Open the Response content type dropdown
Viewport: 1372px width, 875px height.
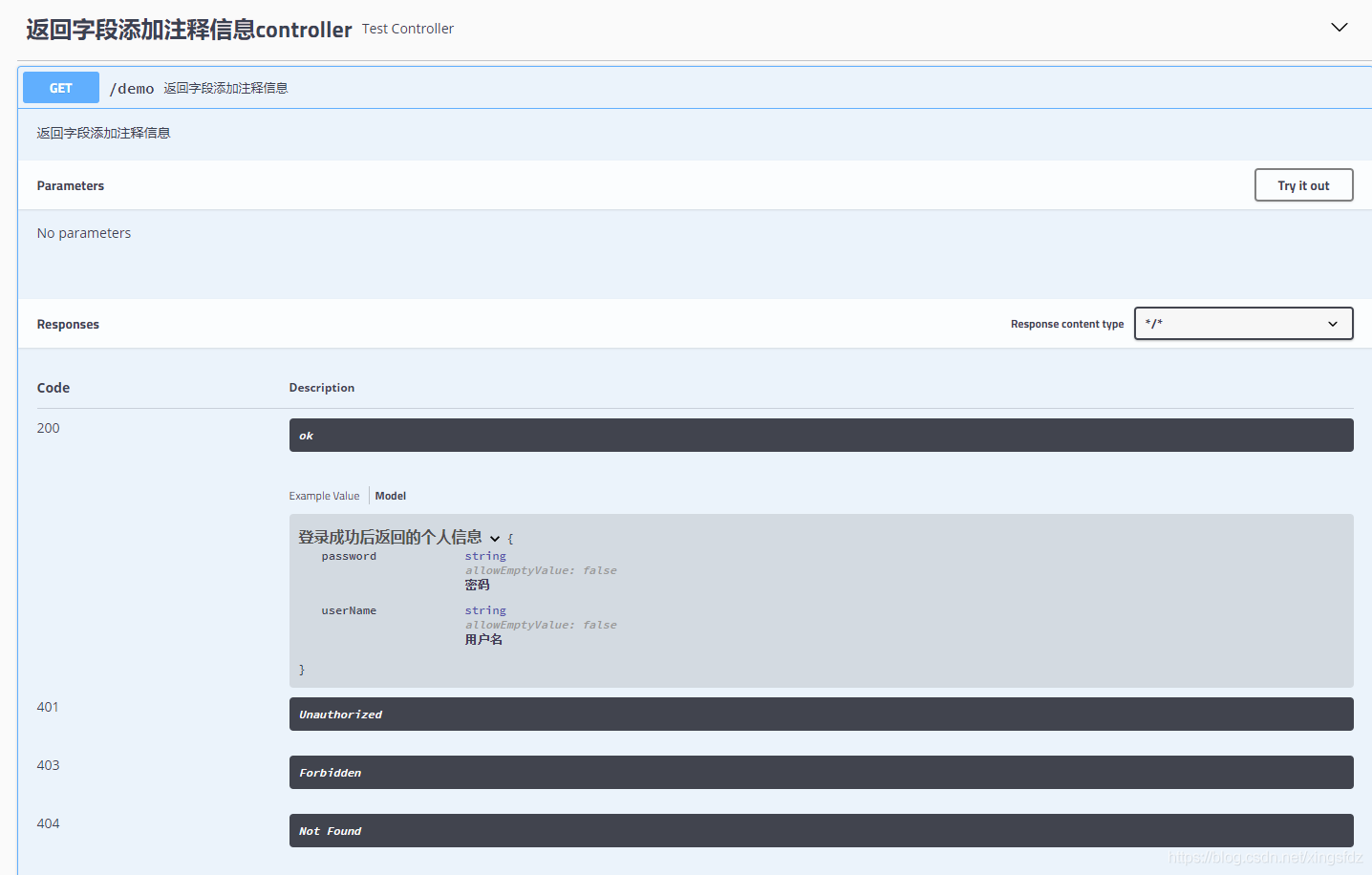point(1243,324)
